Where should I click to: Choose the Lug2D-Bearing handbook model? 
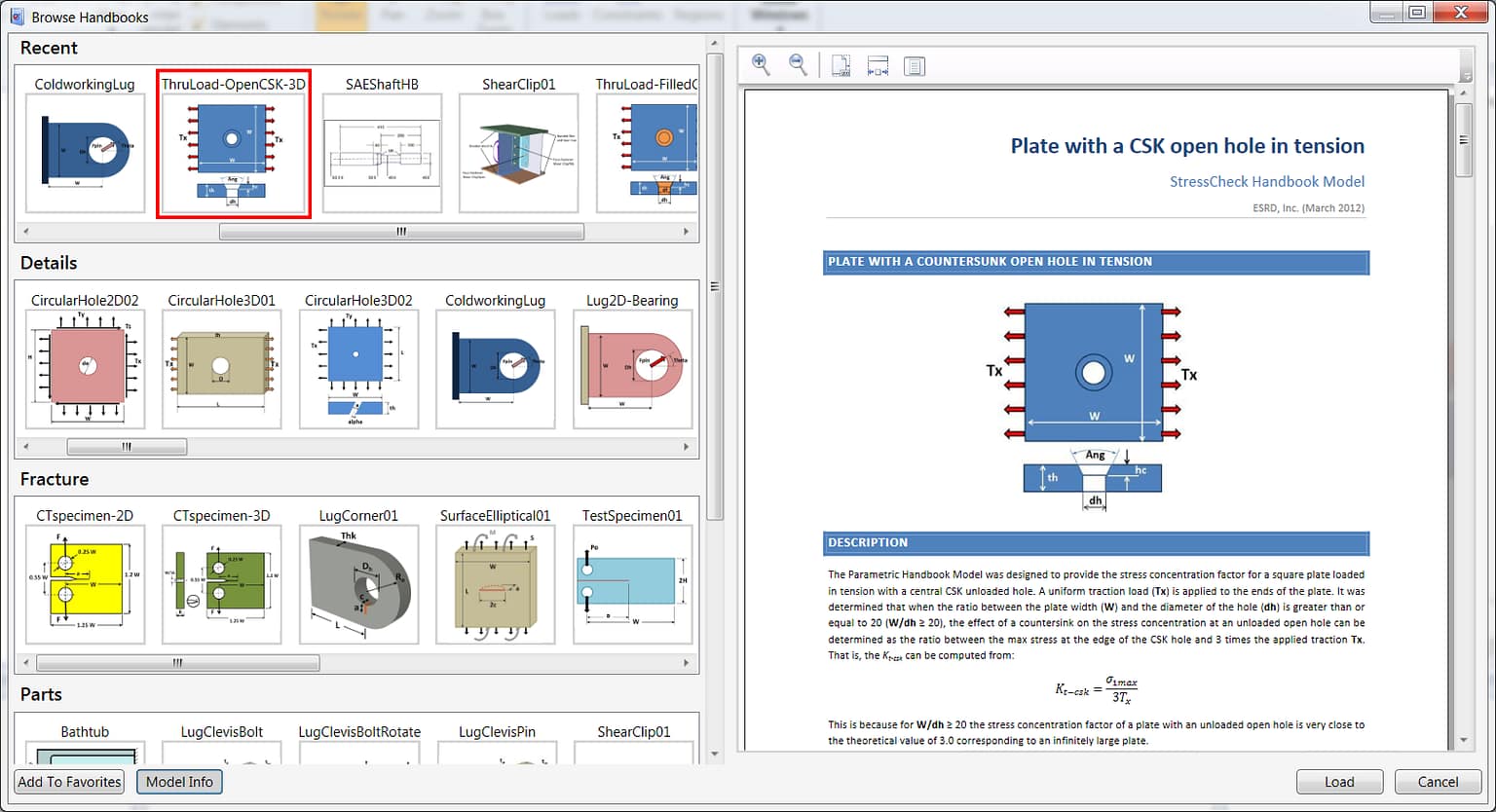pyautogui.click(x=633, y=368)
